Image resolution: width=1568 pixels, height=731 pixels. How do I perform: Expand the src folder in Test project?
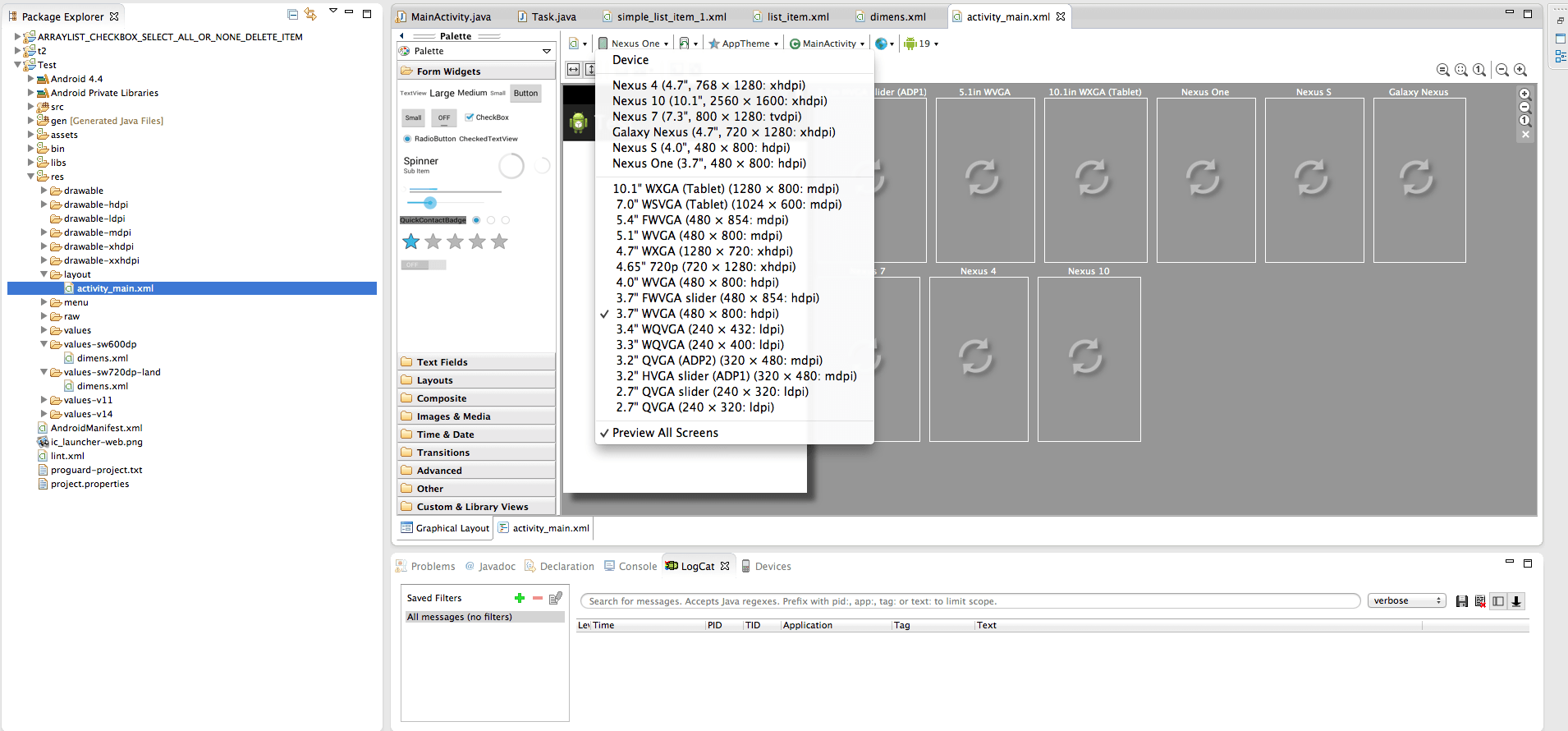(31, 107)
